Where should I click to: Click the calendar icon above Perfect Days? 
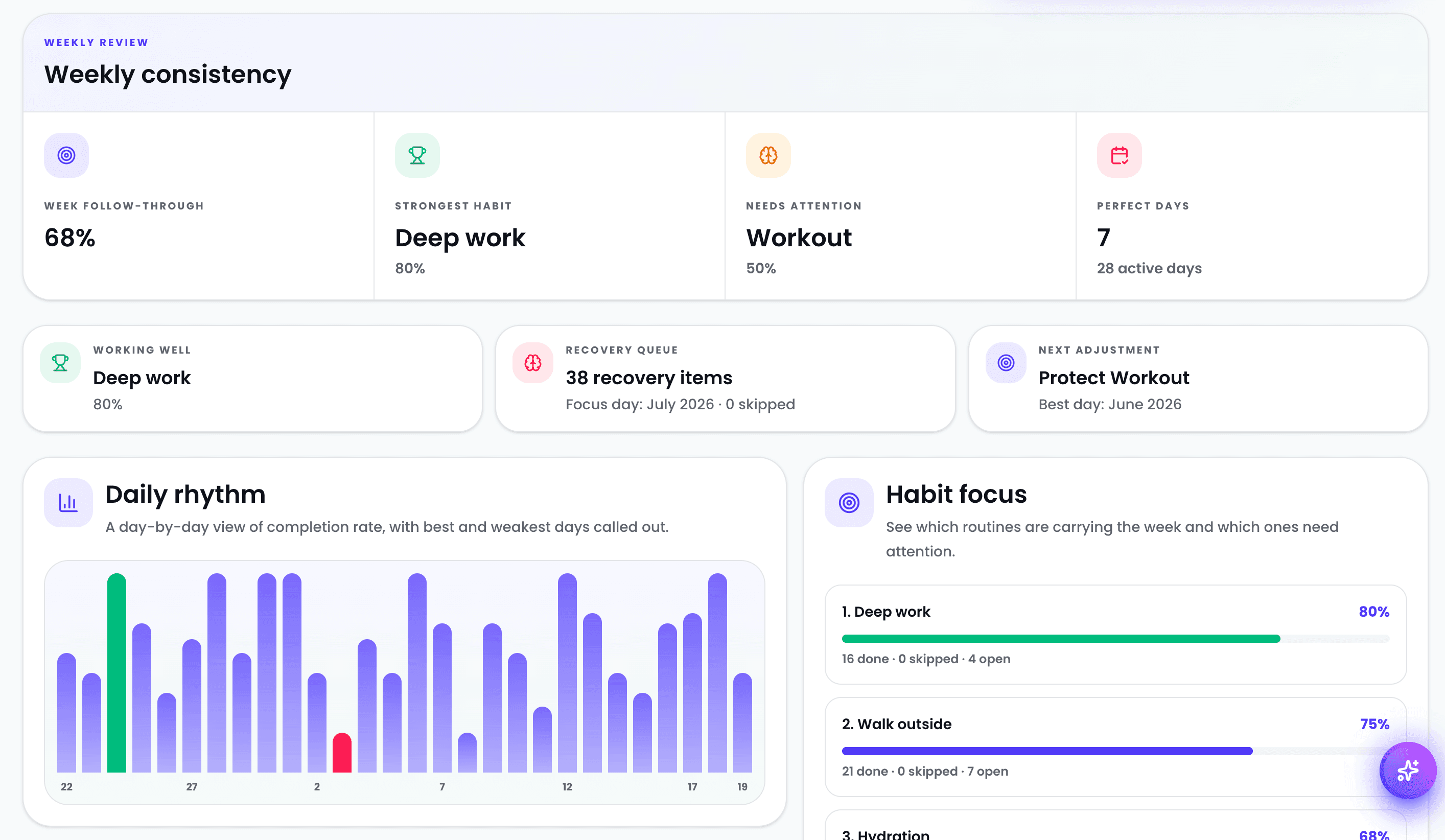[x=1118, y=155]
